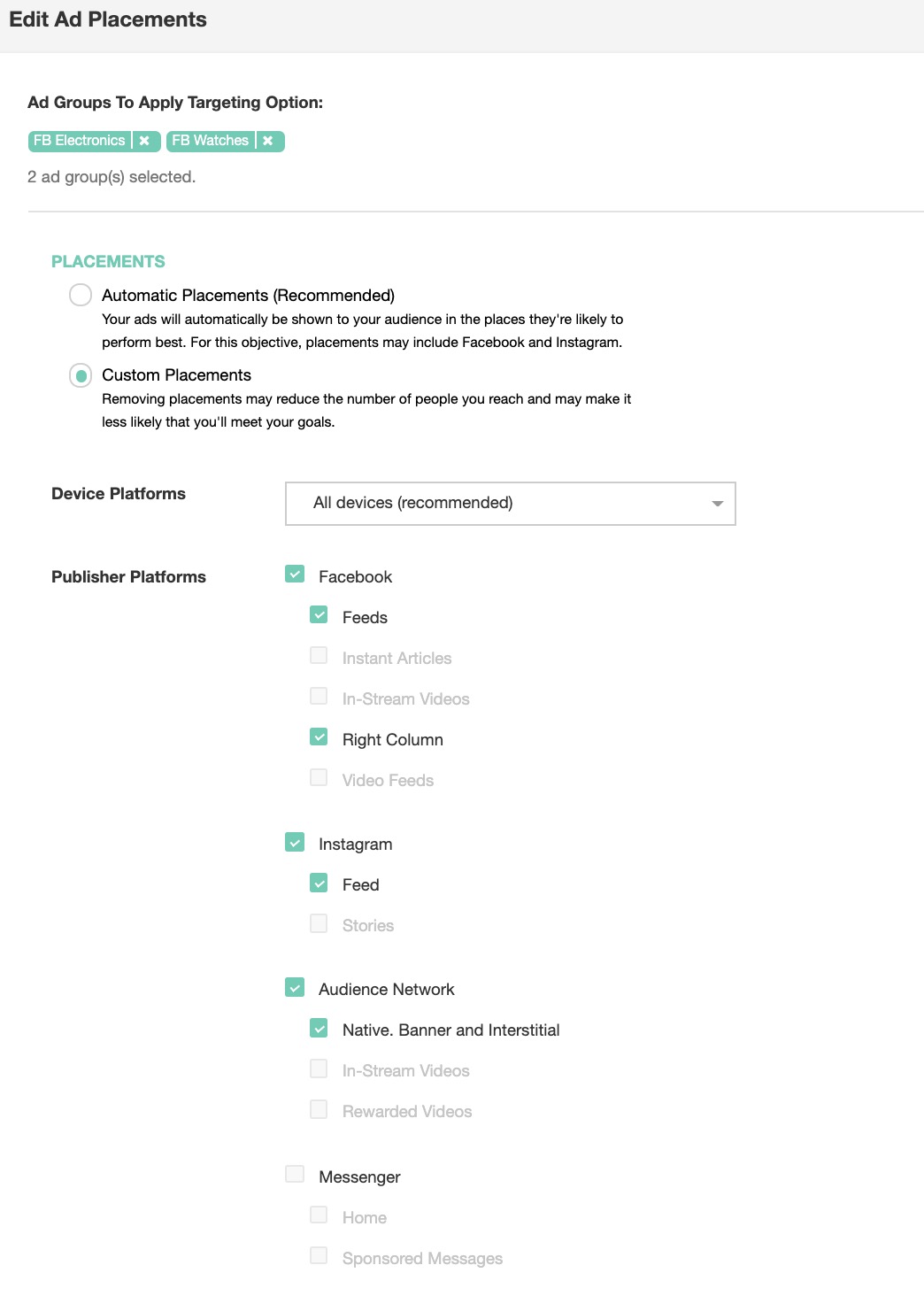Uncheck the Instagram platform checkbox

click(295, 842)
